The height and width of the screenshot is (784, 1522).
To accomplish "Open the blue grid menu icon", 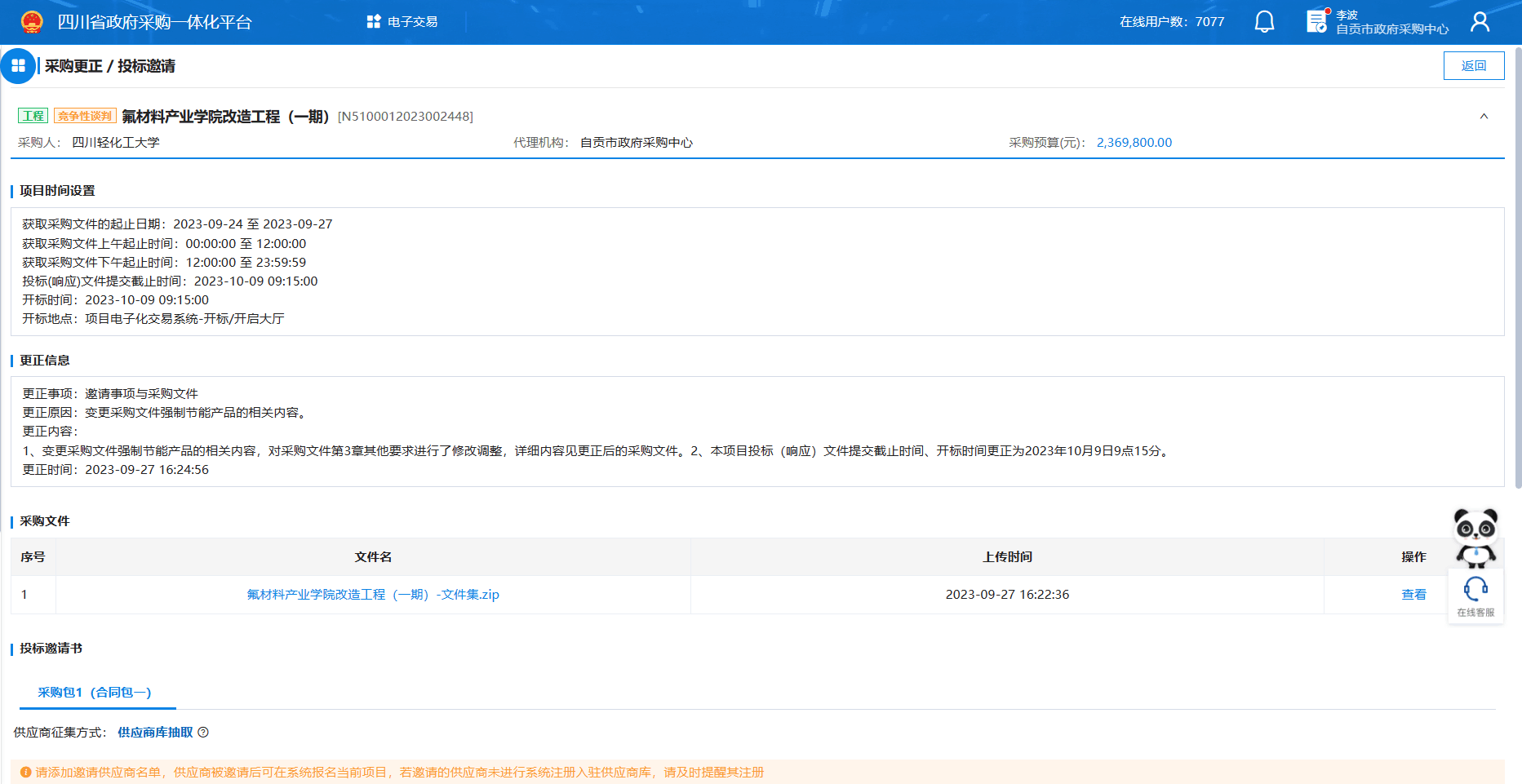I will point(18,66).
